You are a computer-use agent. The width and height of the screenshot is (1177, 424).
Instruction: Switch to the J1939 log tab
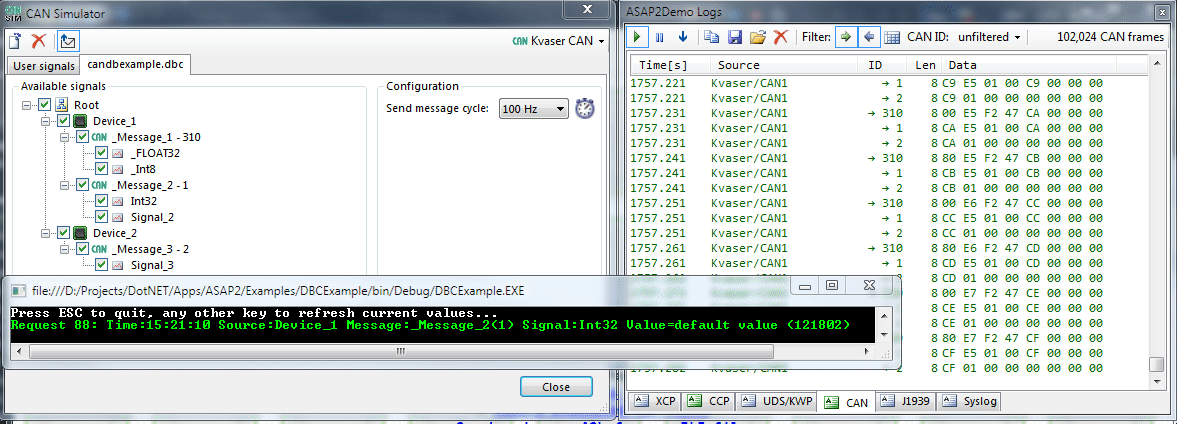point(905,401)
